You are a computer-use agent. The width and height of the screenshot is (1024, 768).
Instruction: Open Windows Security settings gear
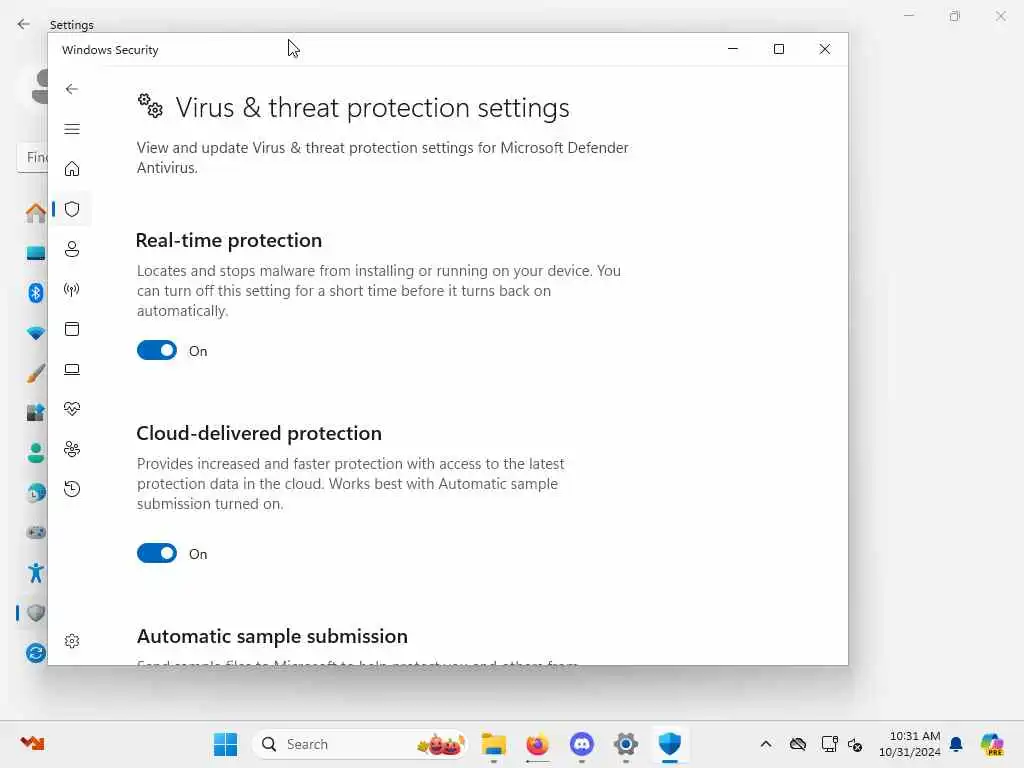point(72,641)
